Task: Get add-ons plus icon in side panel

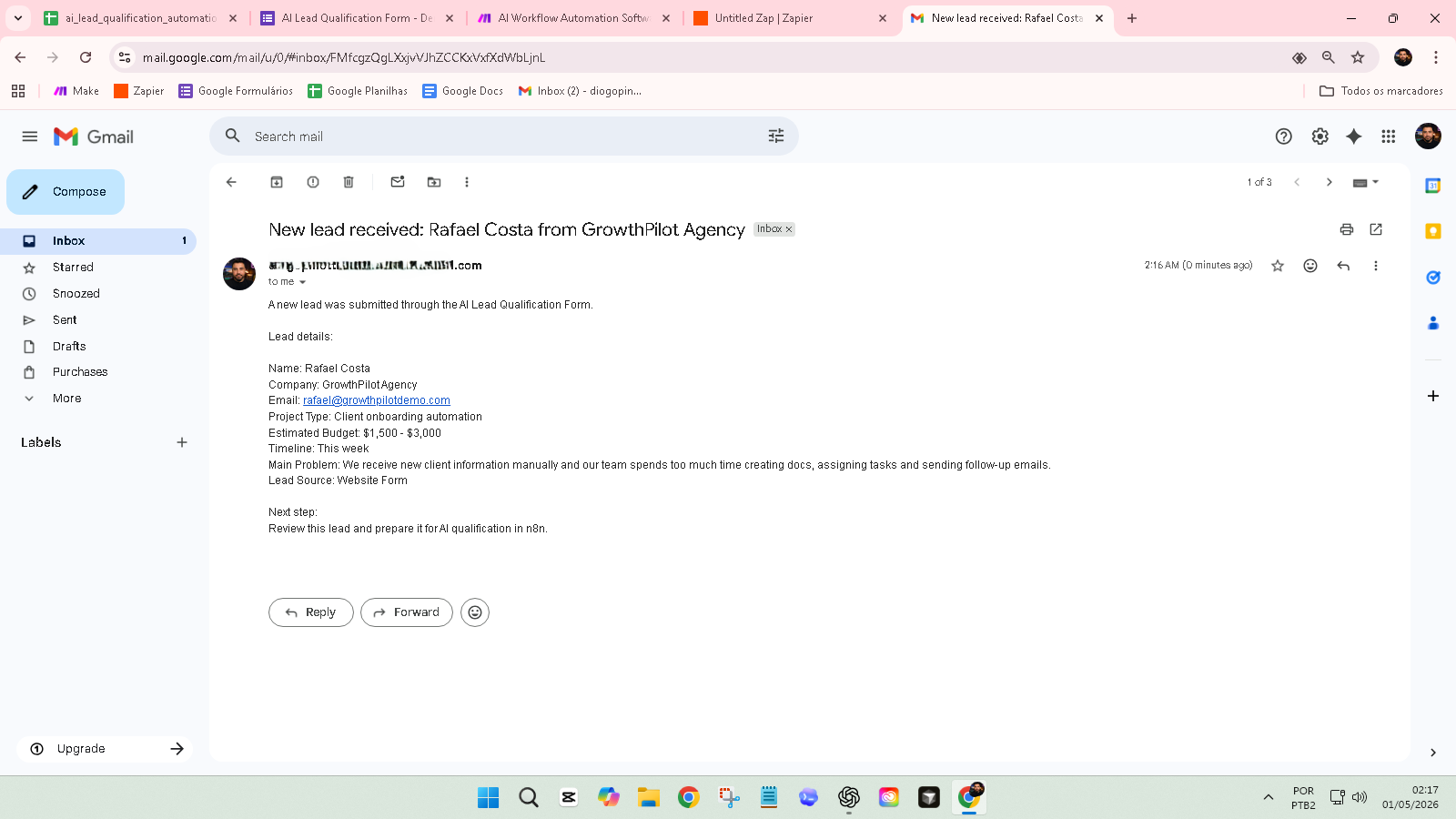Action: pos(1433,396)
